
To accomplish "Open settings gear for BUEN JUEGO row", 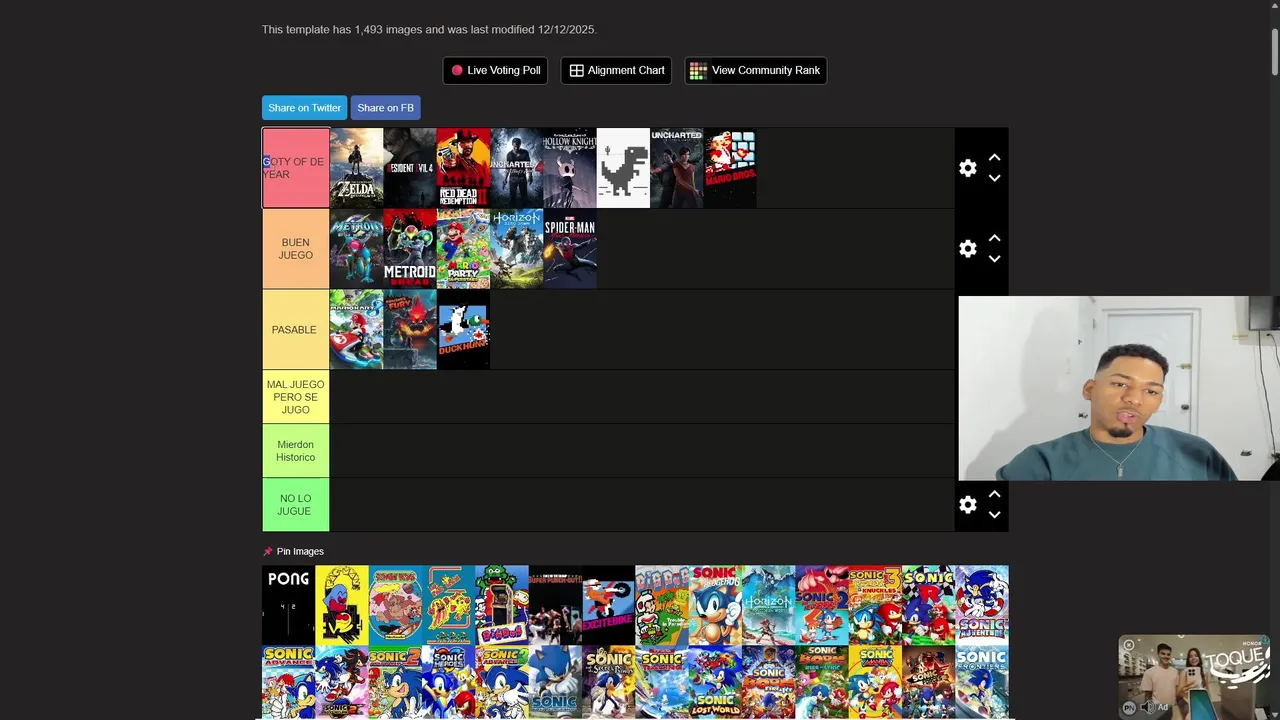I will tap(967, 249).
